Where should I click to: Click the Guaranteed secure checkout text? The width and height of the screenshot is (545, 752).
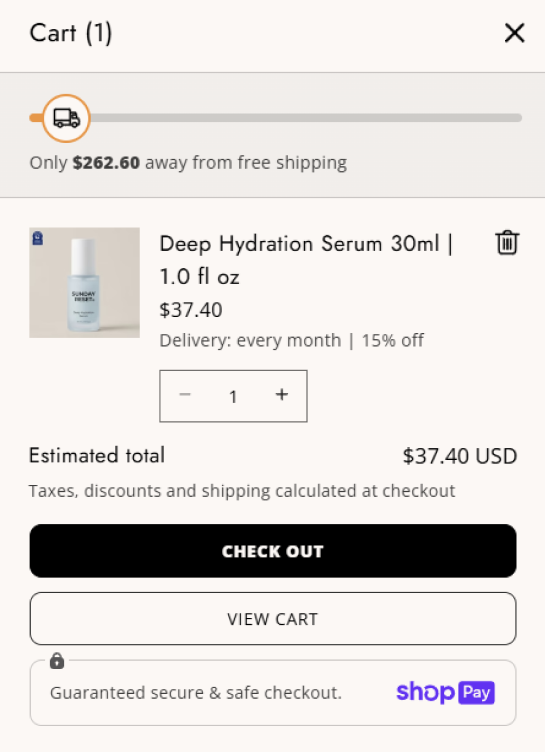pos(196,693)
